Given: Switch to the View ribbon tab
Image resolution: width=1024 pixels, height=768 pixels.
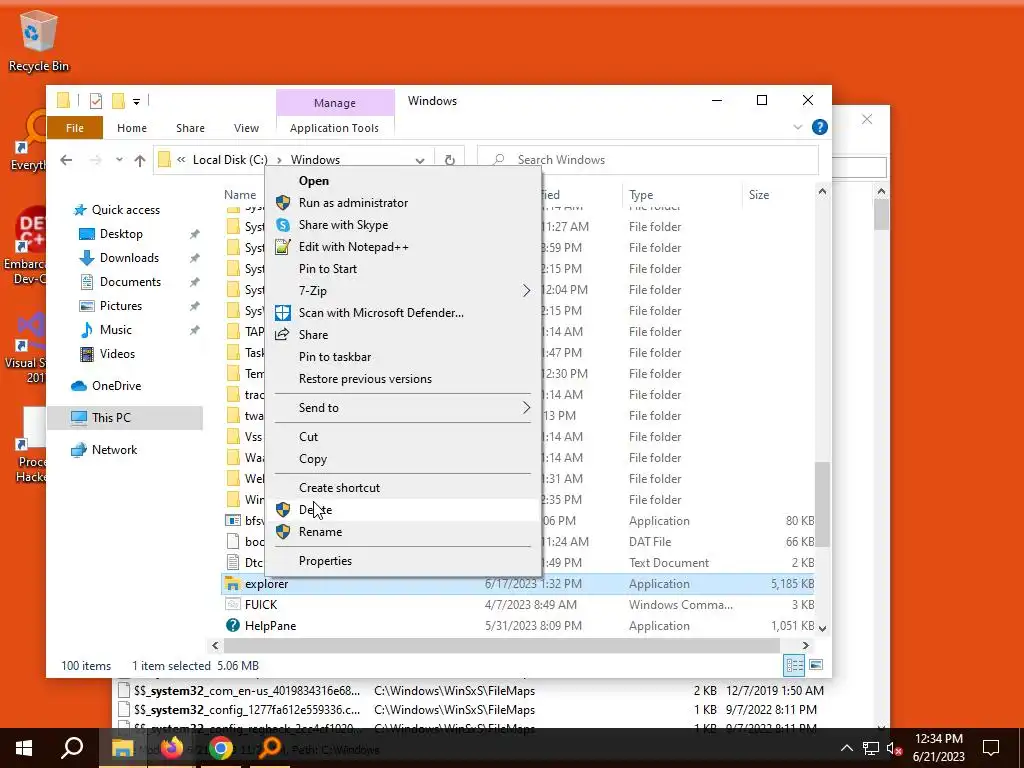Looking at the screenshot, I should coord(246,128).
